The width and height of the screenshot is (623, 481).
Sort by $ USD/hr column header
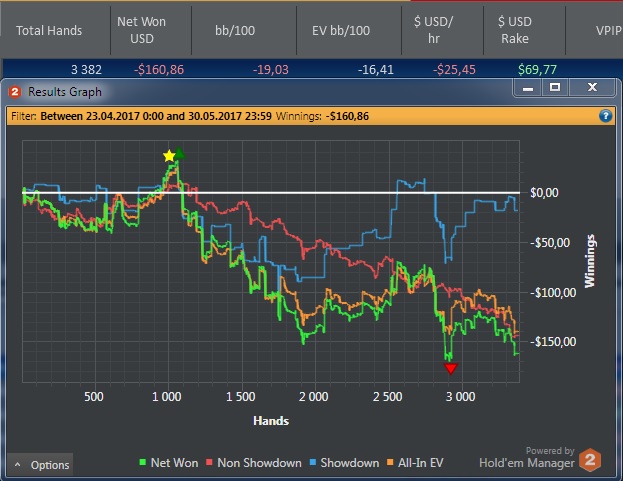point(433,30)
